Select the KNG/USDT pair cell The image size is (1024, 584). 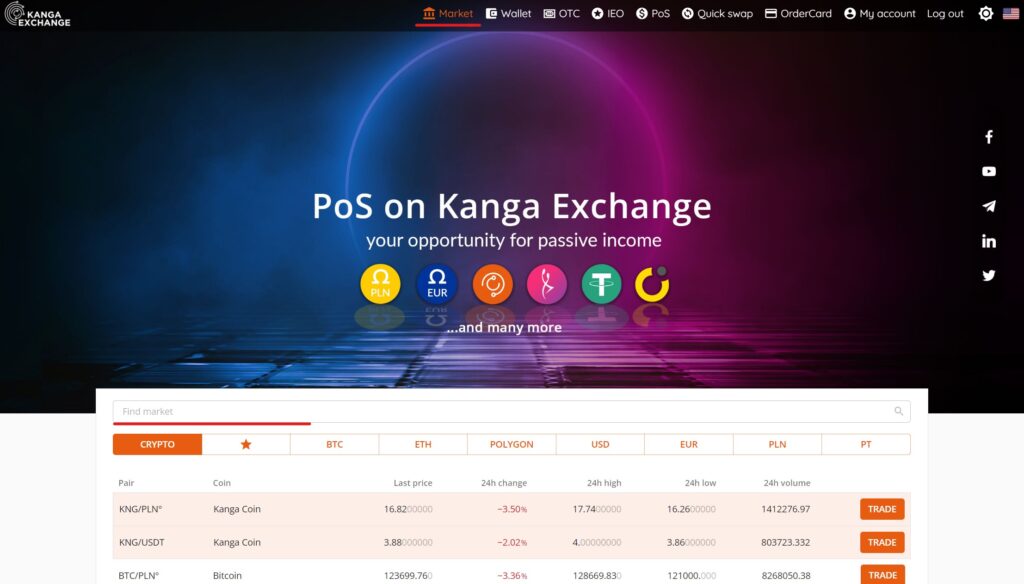click(x=142, y=542)
